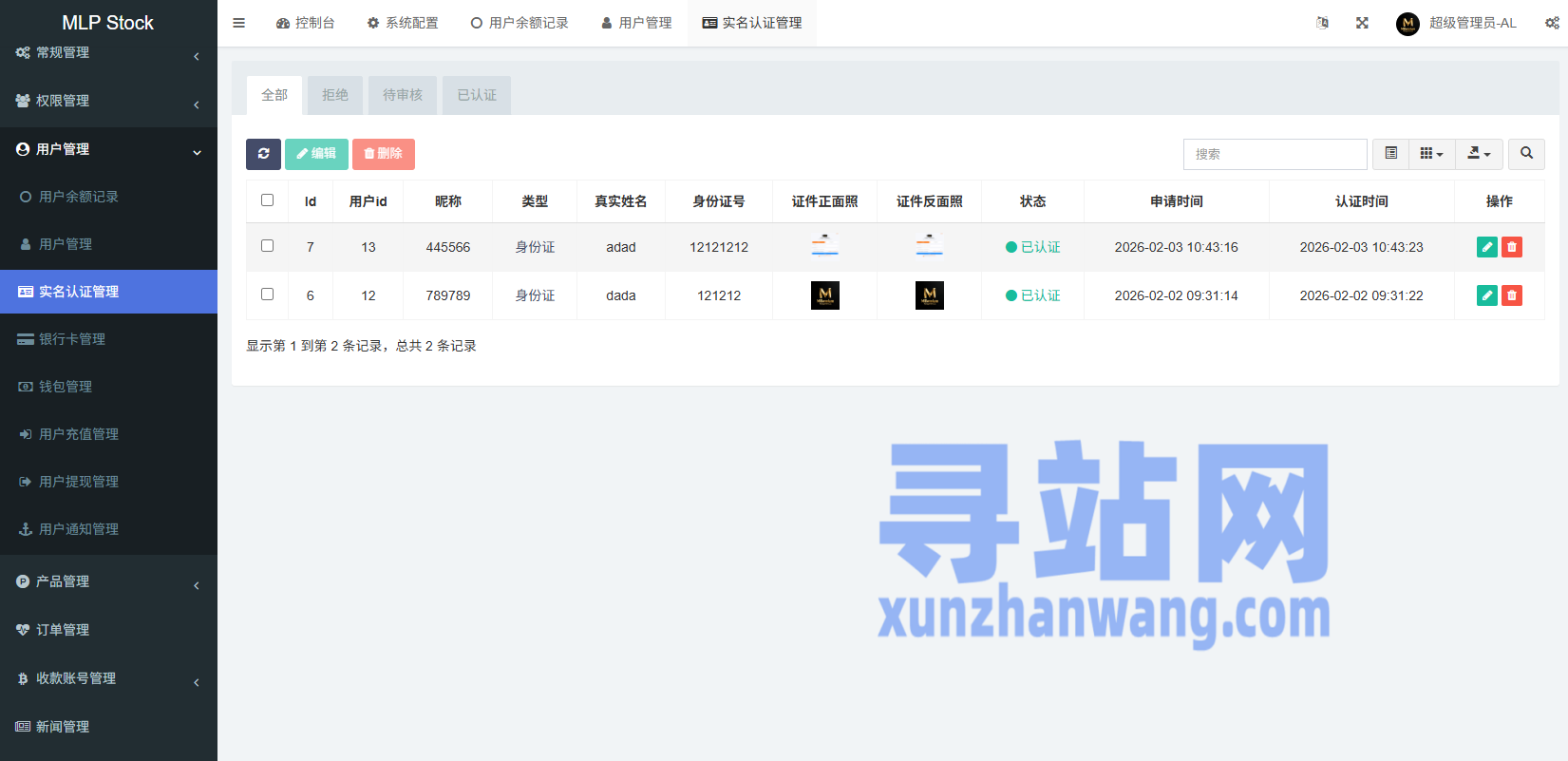Click the red 删除 button
Viewport: 1568px width, 761px height.
(383, 154)
